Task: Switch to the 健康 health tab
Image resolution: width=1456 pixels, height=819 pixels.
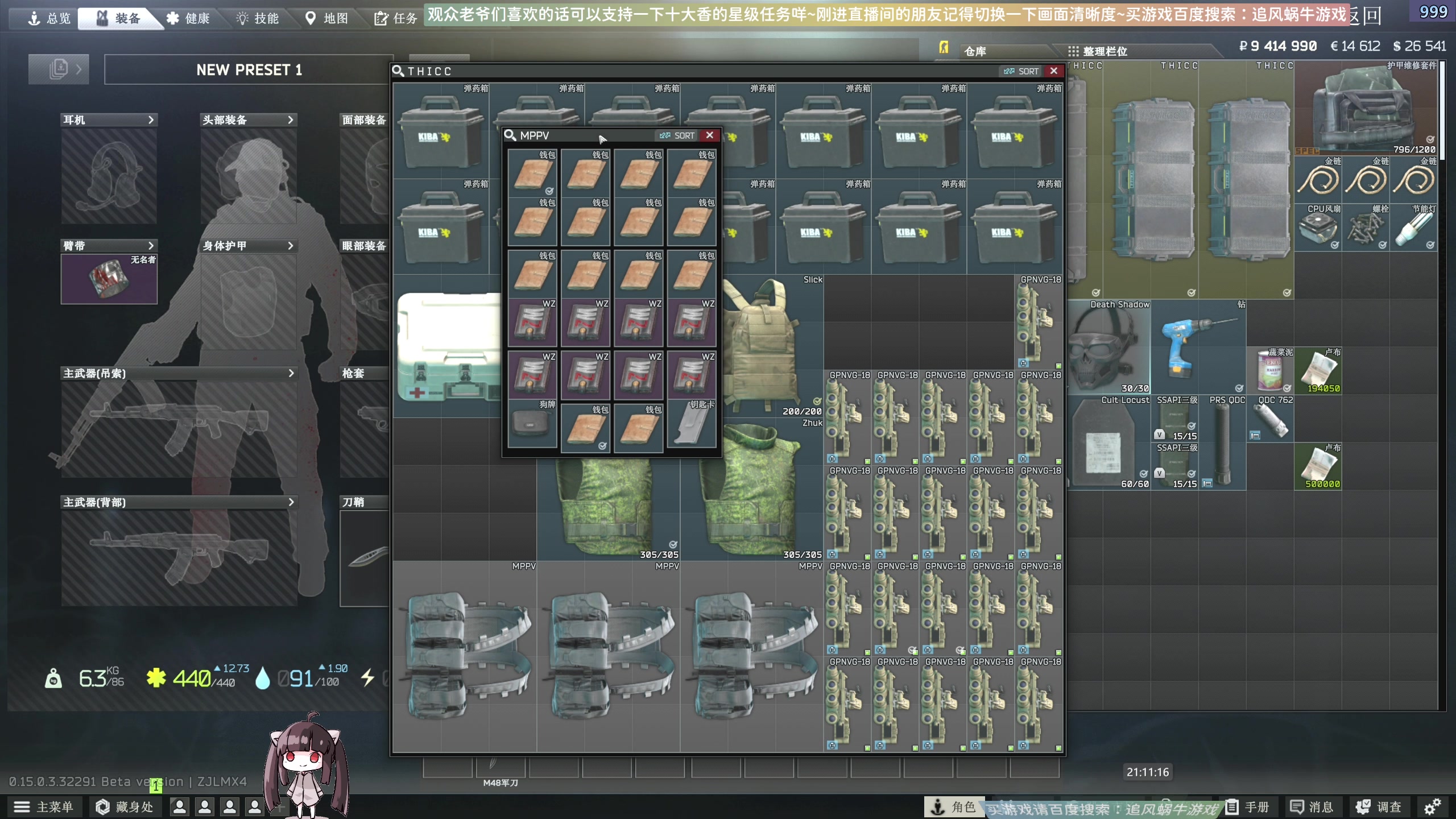Action: tap(189, 18)
